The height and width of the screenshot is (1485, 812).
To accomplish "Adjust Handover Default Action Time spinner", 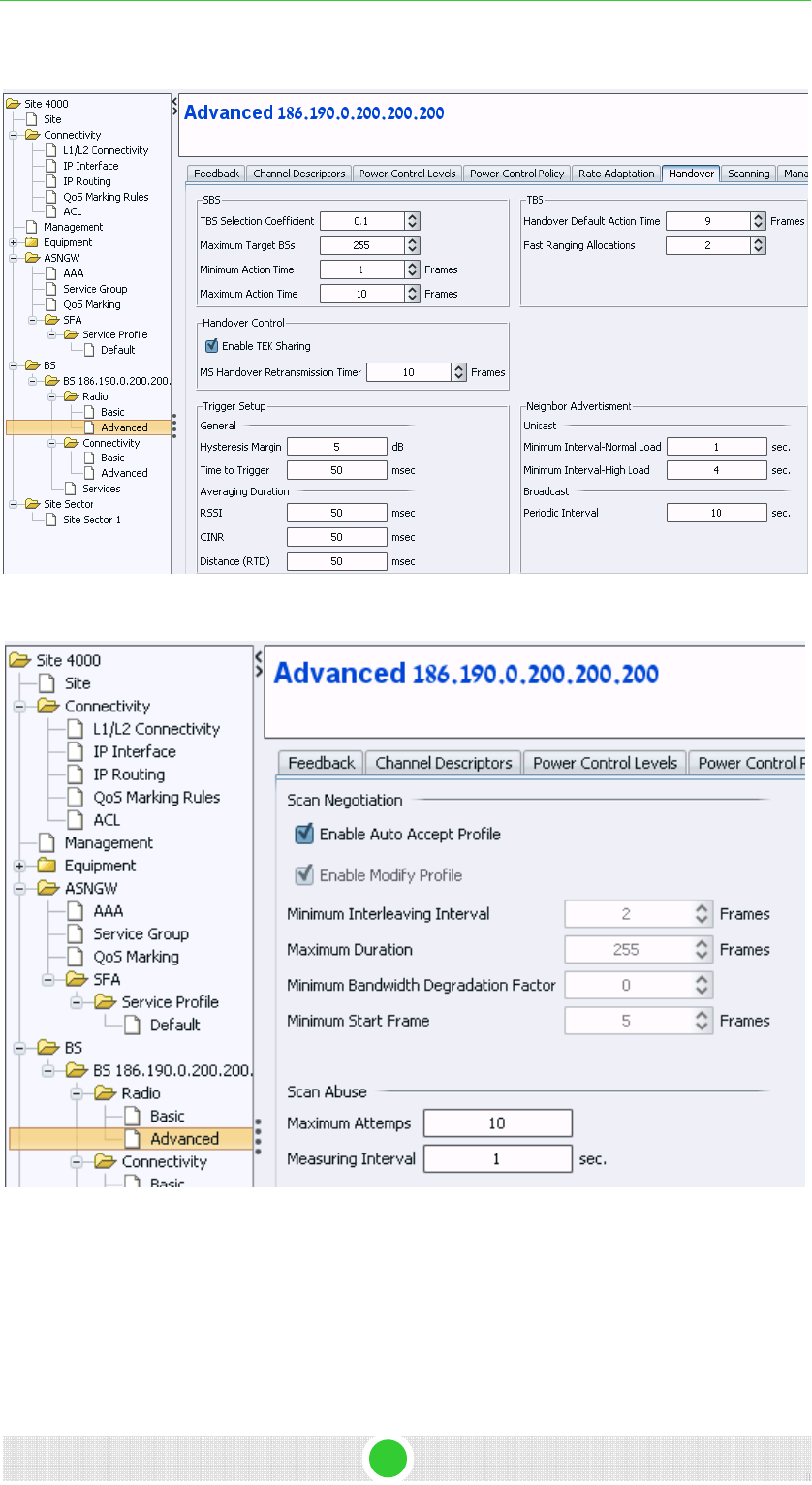I will coord(758,221).
